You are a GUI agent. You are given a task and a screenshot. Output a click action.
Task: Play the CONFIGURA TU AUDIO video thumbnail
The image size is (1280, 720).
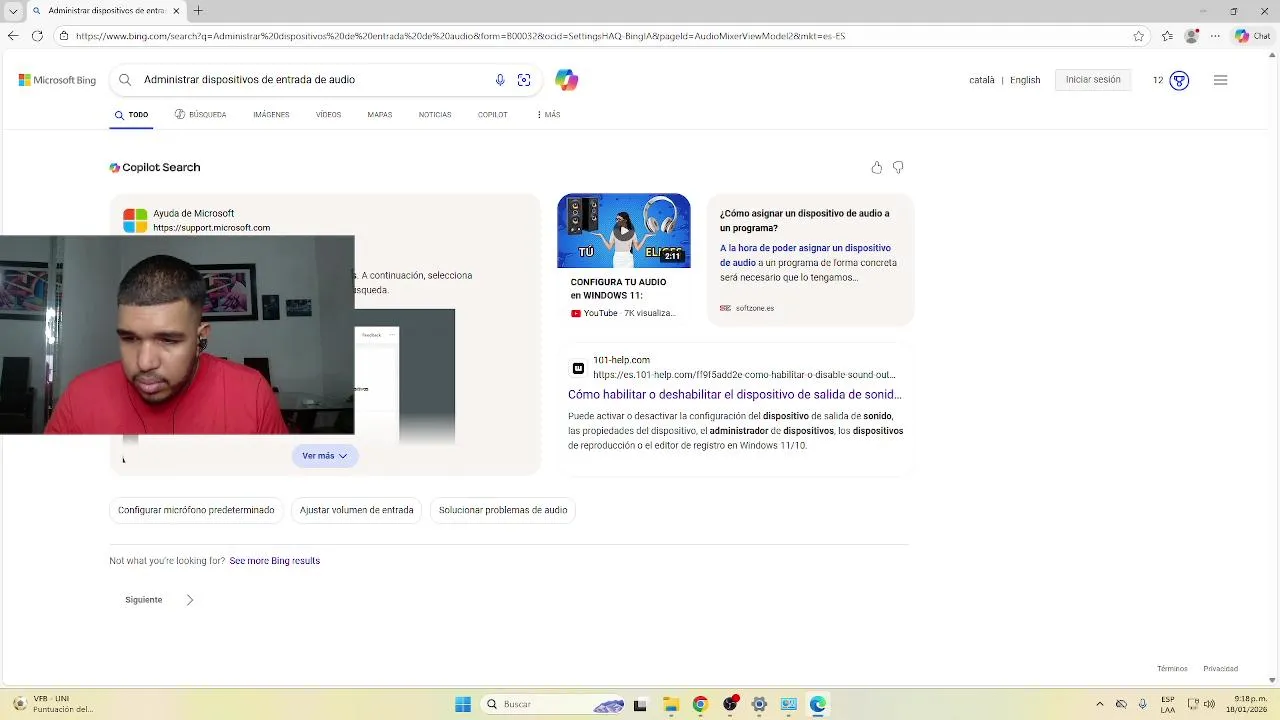(624, 231)
